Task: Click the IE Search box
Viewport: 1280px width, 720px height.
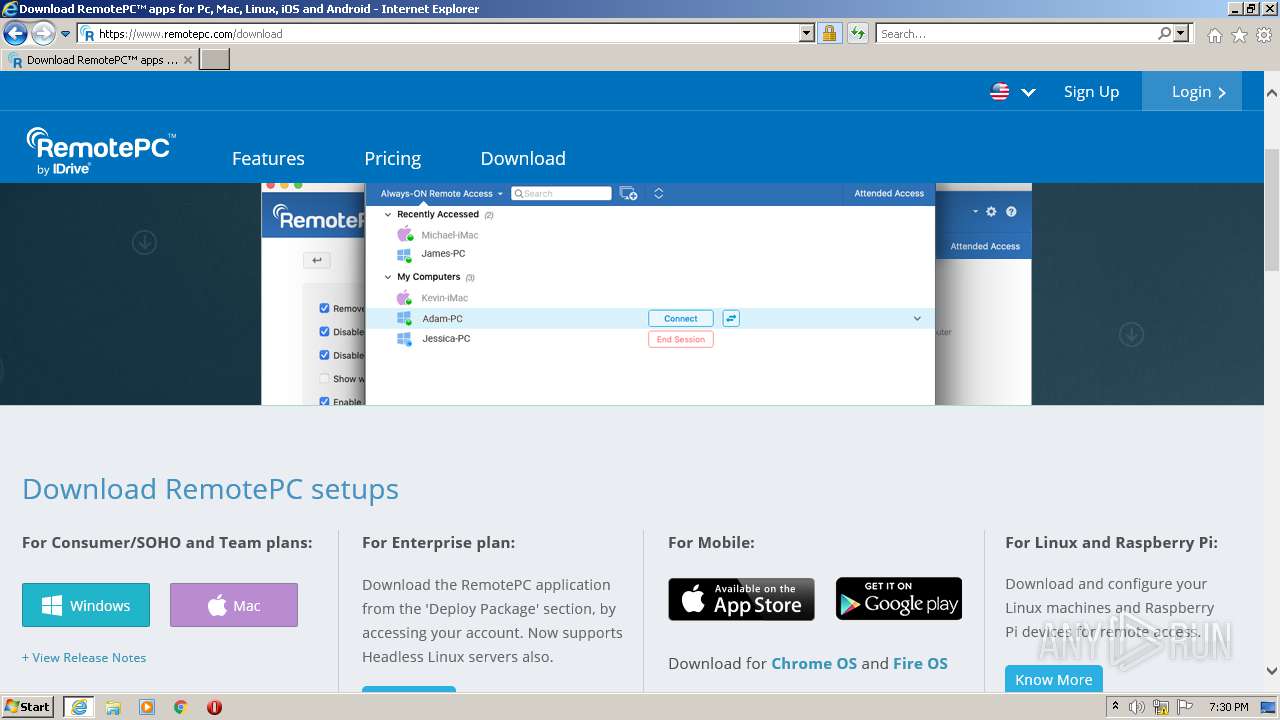Action: point(1015,34)
